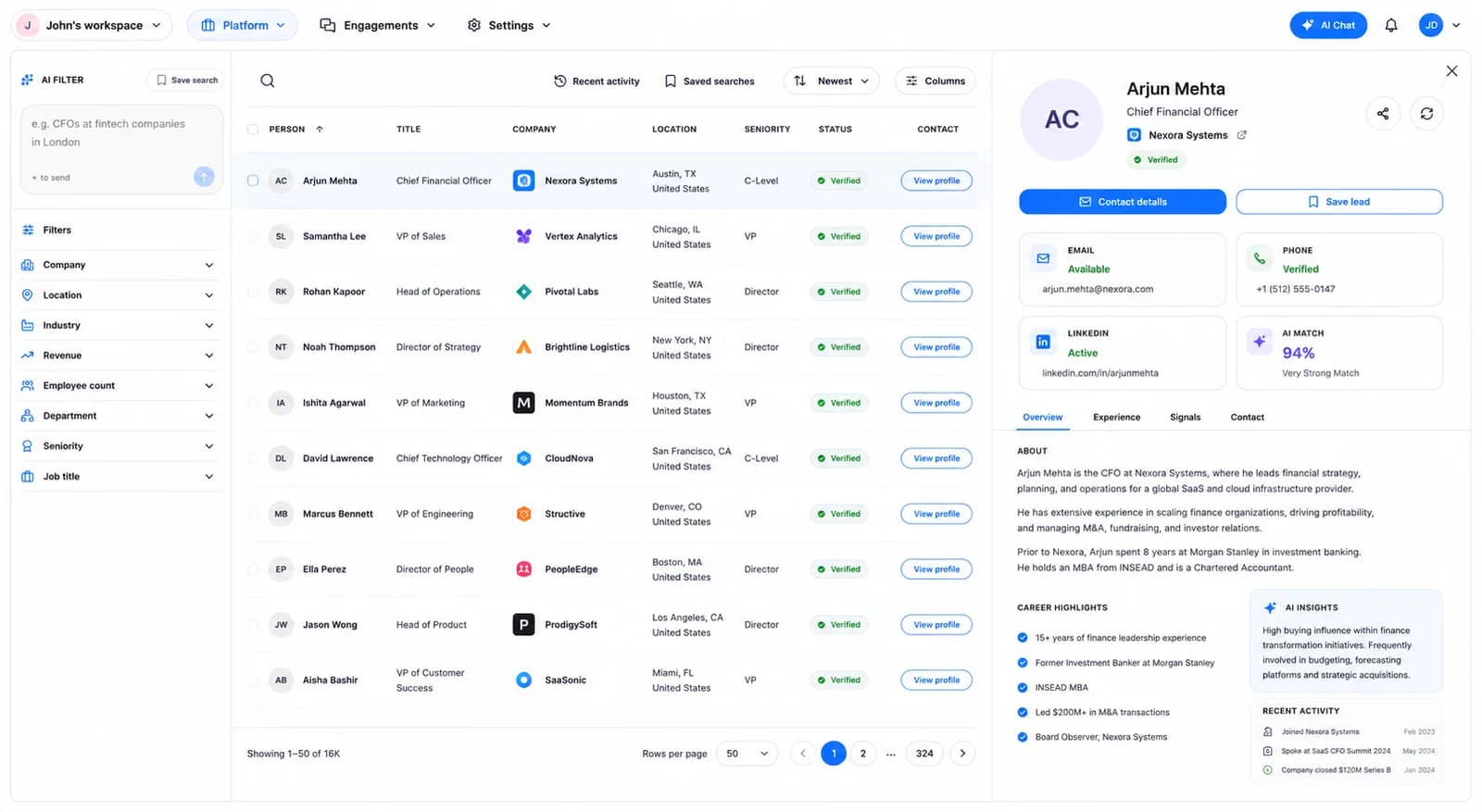Go to page 2 of results

tap(862, 754)
